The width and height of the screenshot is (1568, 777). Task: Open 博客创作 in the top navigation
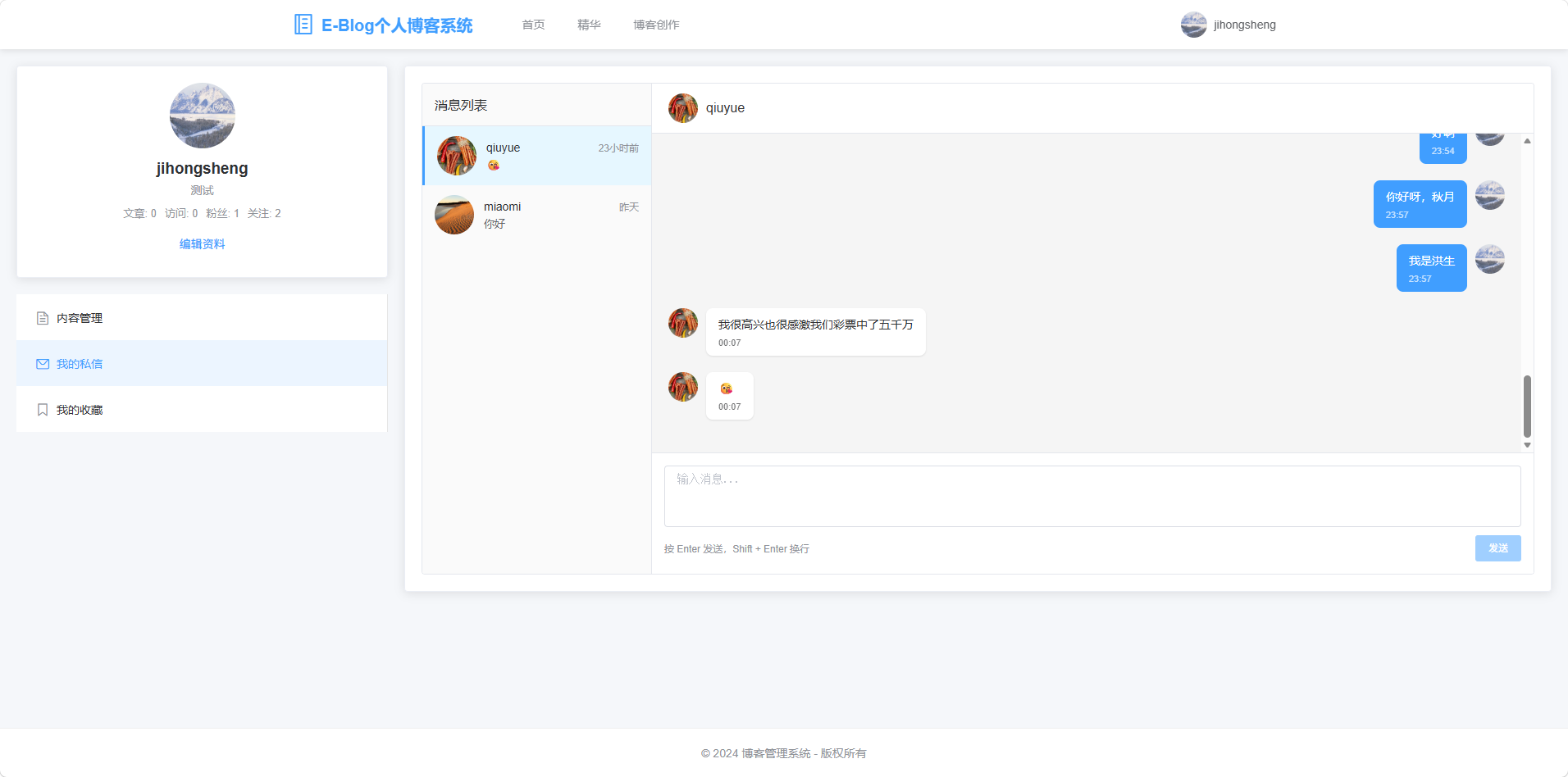click(656, 25)
